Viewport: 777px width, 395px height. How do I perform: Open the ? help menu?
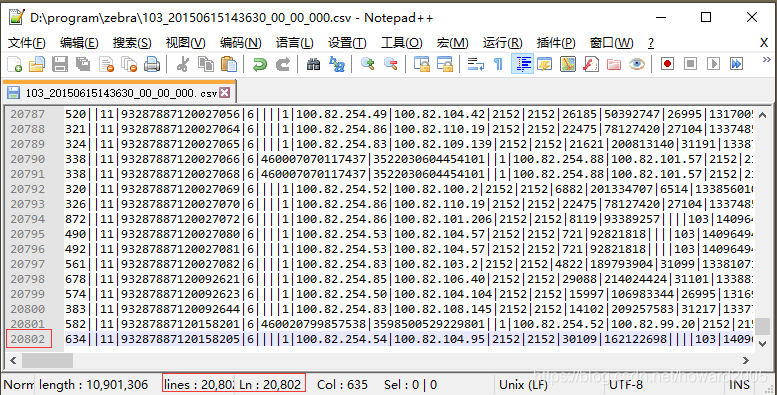pyautogui.click(x=651, y=43)
